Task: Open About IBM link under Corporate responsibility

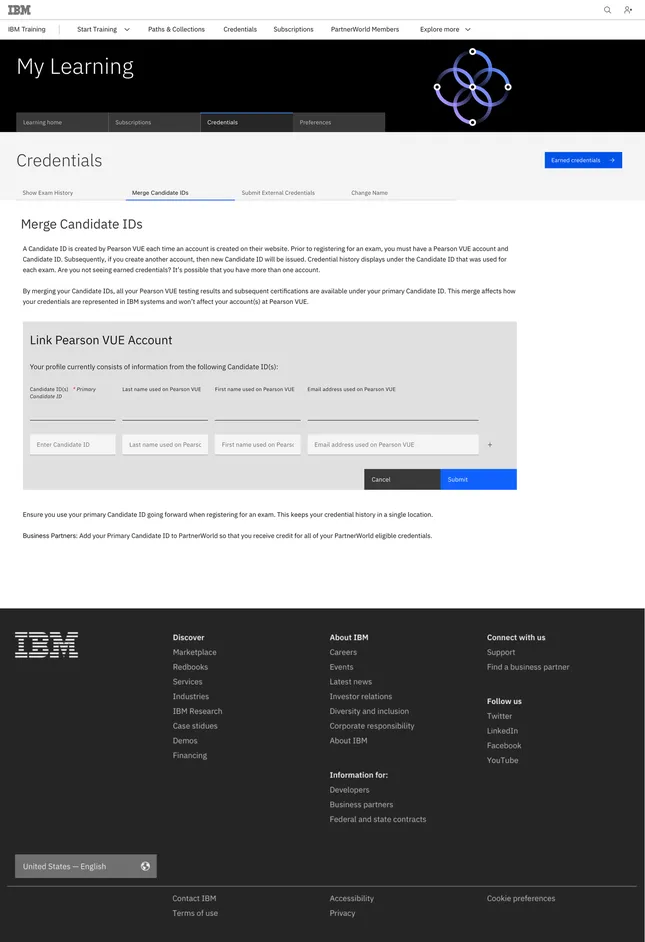Action: pyautogui.click(x=348, y=741)
